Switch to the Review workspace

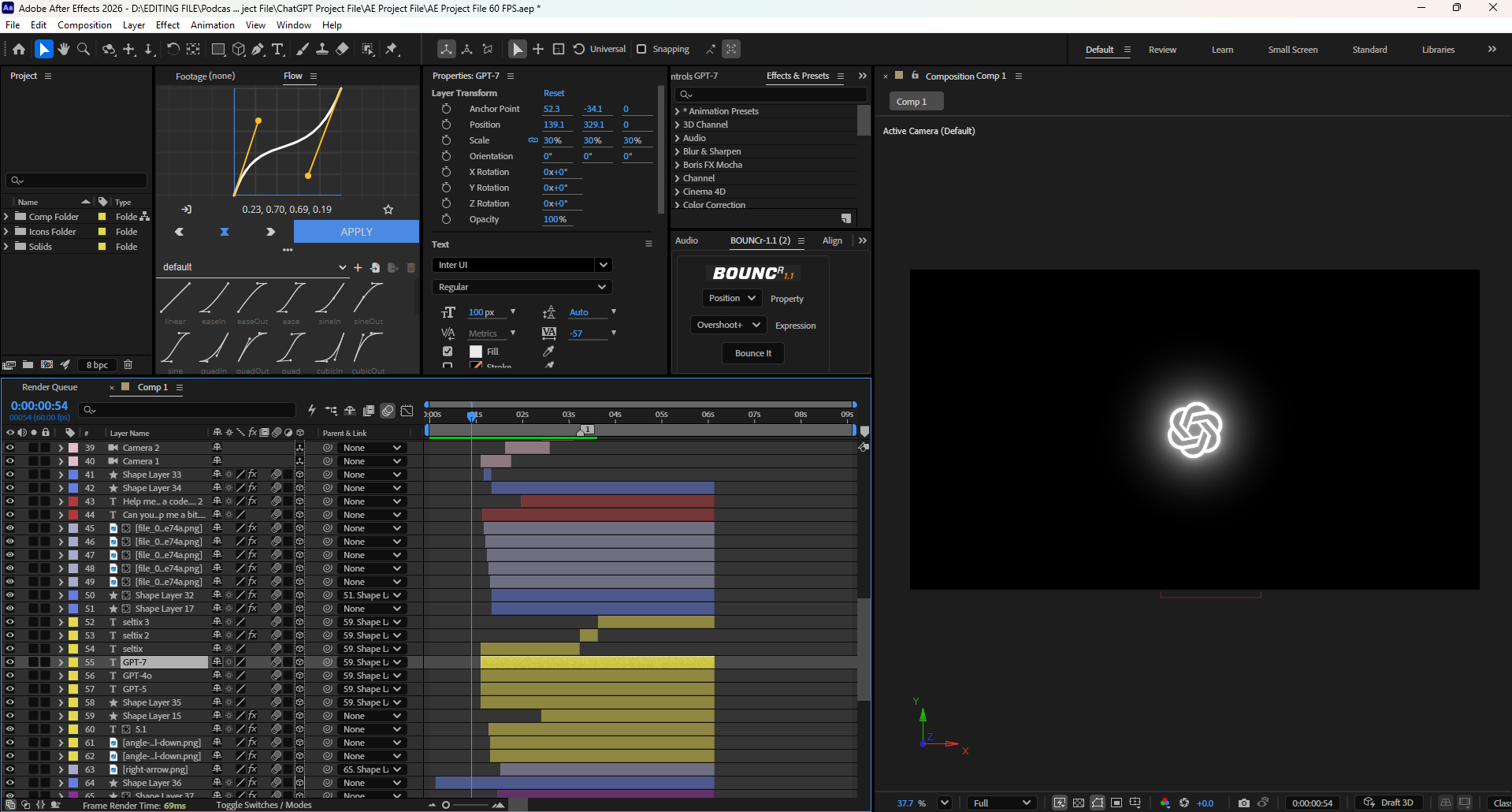(1162, 50)
